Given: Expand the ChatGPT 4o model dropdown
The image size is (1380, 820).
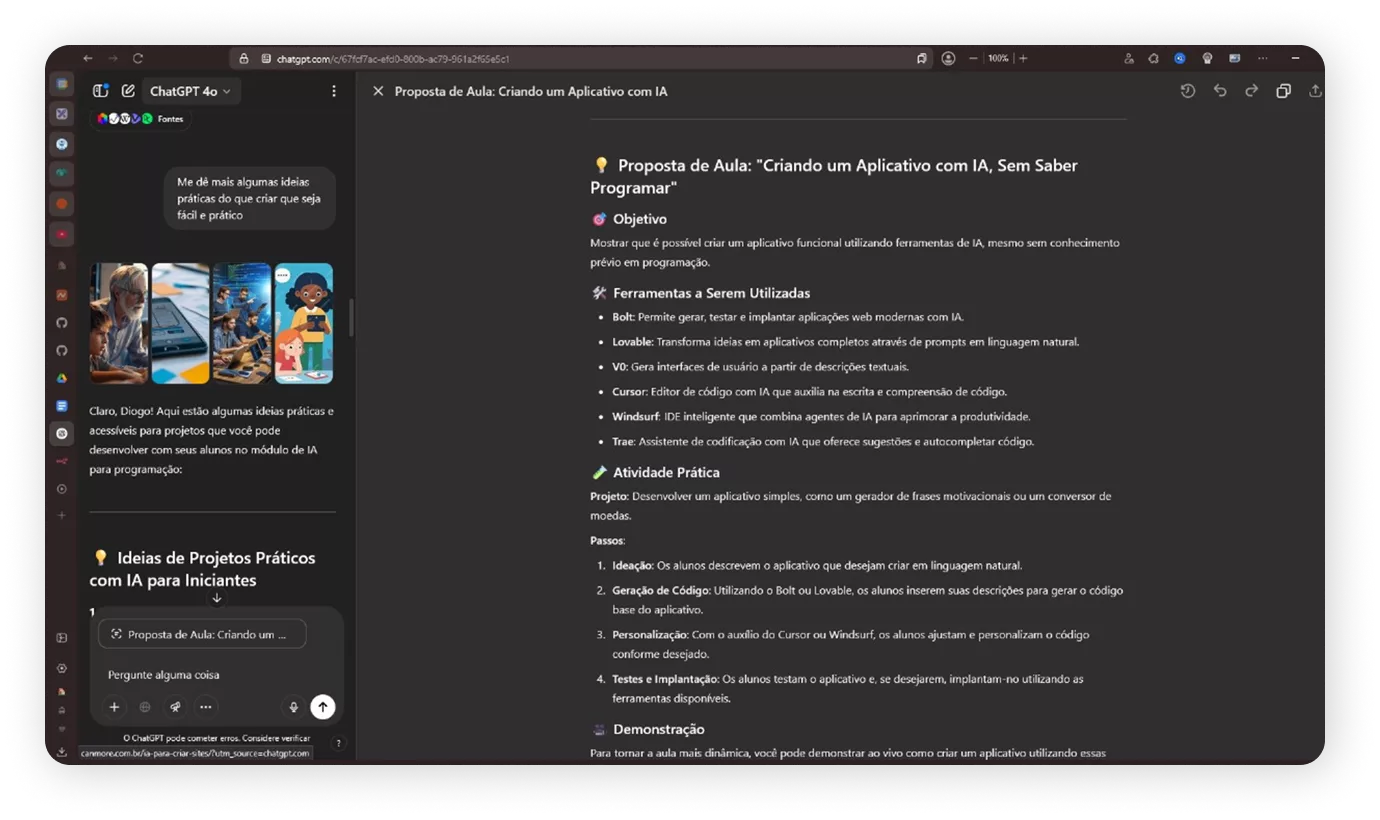Looking at the screenshot, I should point(190,91).
